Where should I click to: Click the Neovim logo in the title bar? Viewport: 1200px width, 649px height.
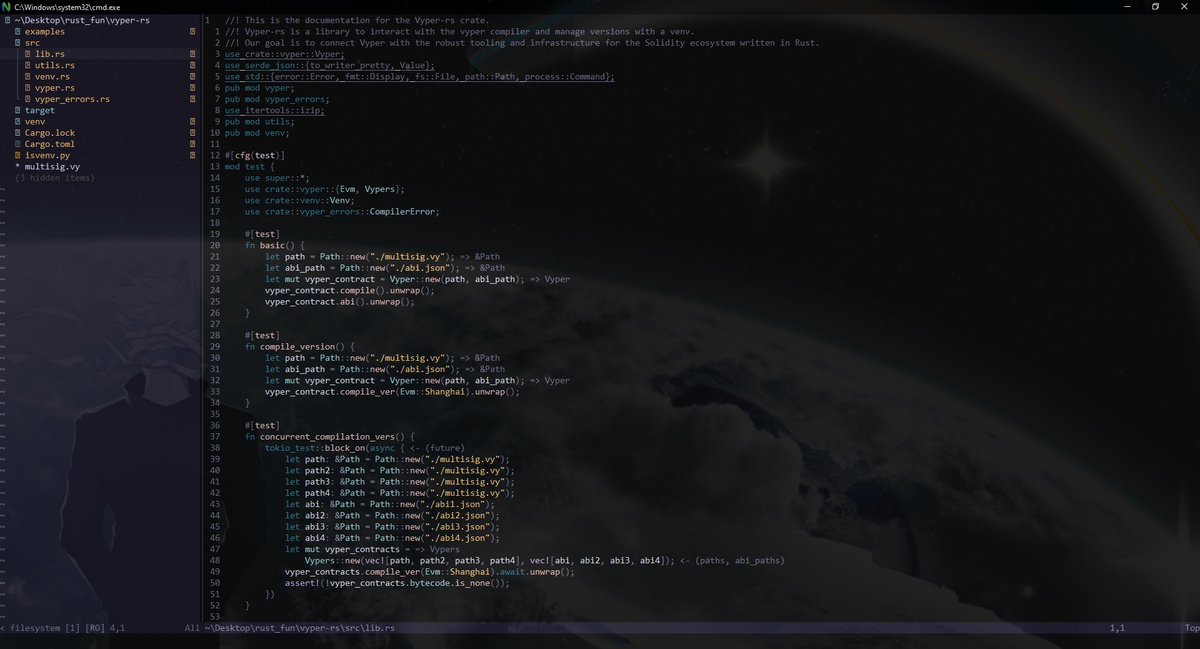click(x=8, y=6)
